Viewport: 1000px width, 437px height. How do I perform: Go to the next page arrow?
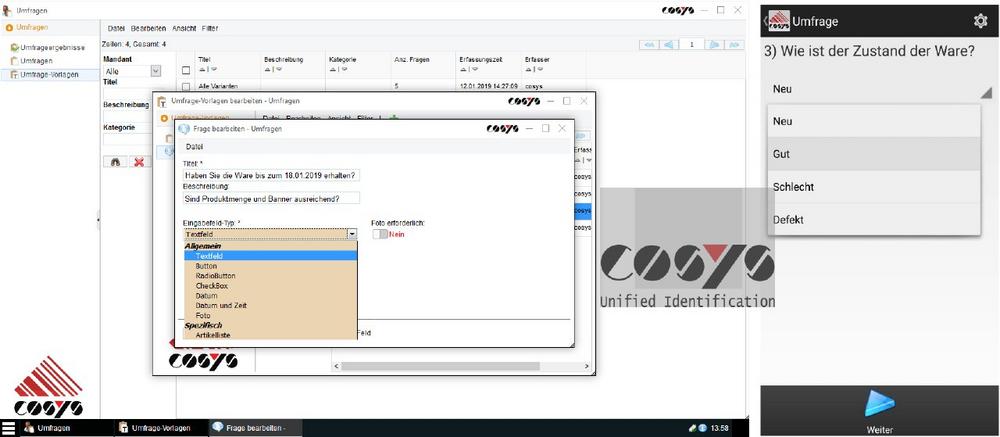716,44
